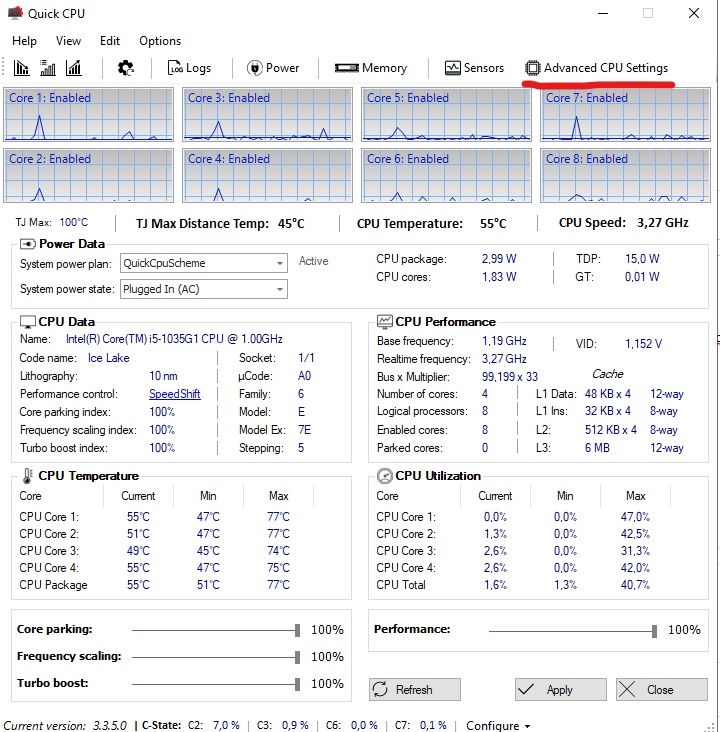The width and height of the screenshot is (720, 732).
Task: Click the VID 1,152 V value
Action: coord(643,344)
